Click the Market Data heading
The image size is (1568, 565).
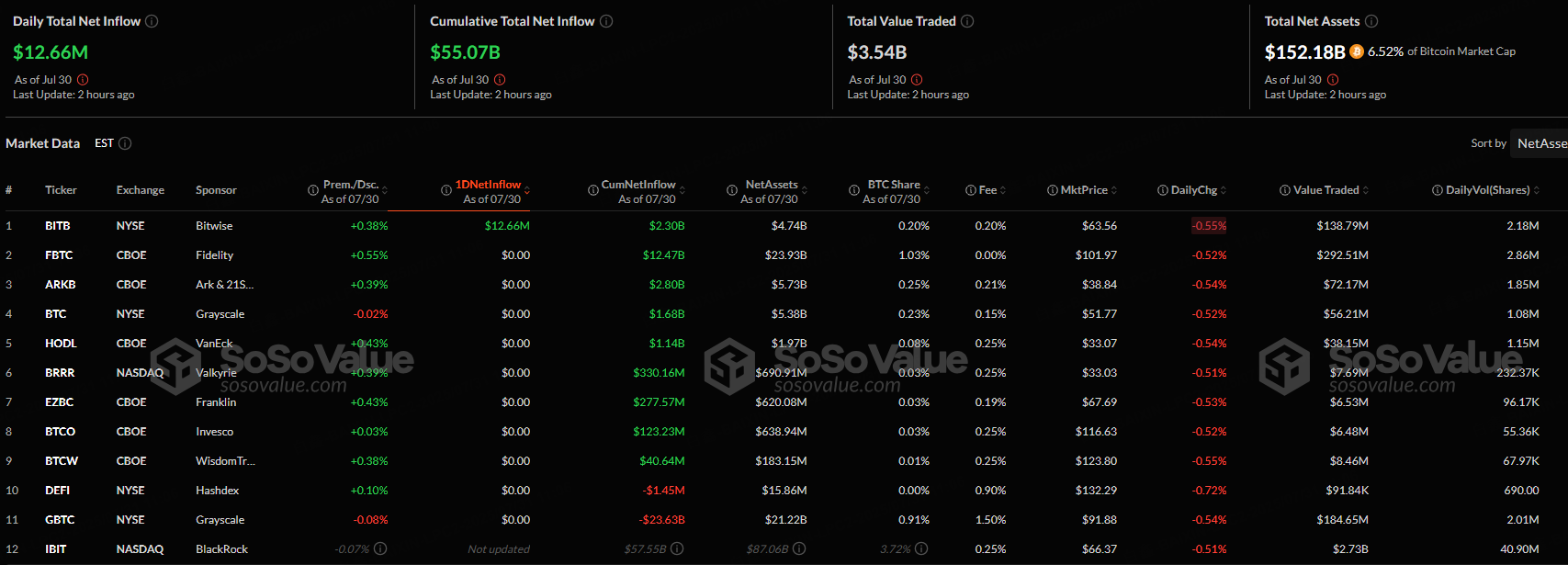(42, 143)
